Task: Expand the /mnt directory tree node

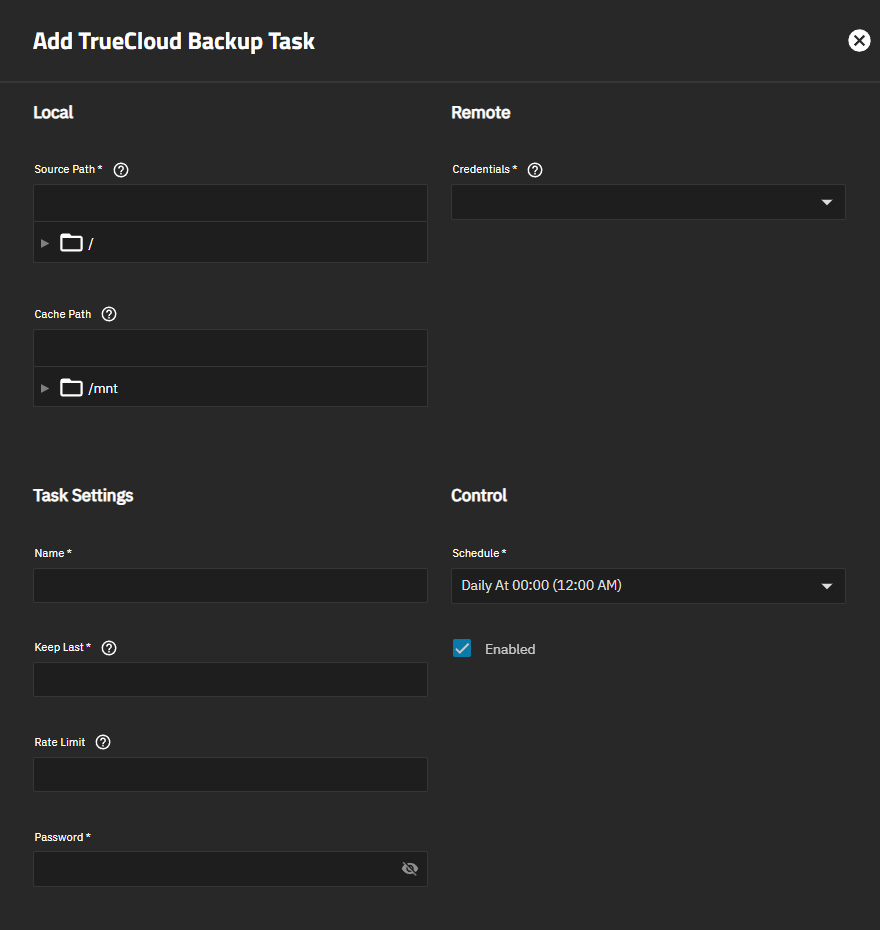Action: [45, 388]
